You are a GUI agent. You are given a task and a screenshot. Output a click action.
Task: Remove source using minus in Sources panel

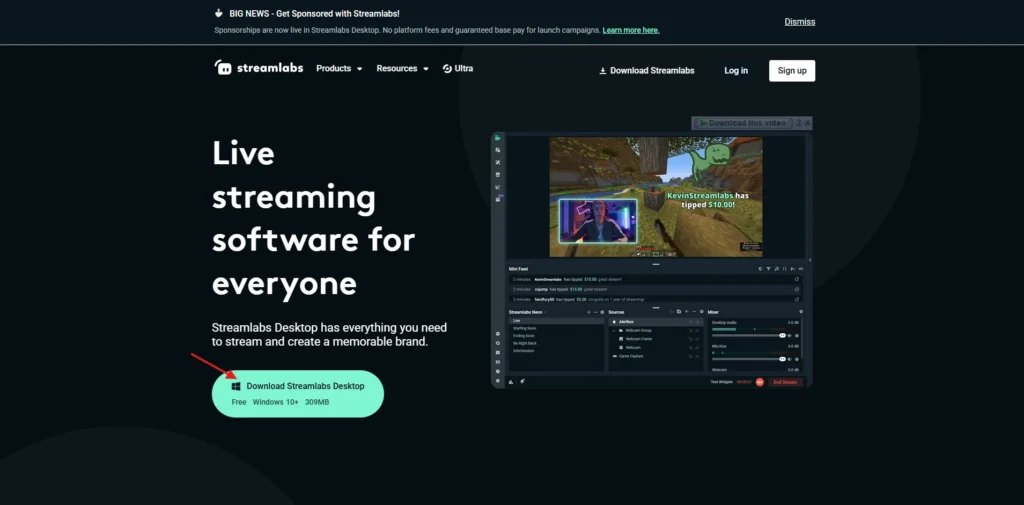(x=694, y=312)
